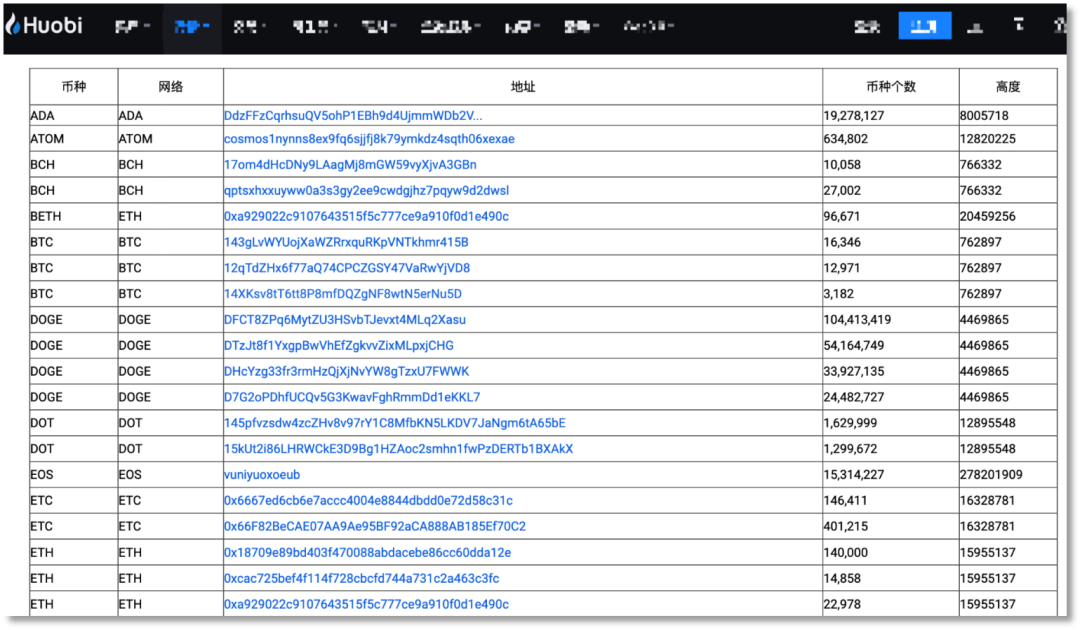The width and height of the screenshot is (1080, 630).
Task: Select the EOS block height 278201909
Action: 991,474
